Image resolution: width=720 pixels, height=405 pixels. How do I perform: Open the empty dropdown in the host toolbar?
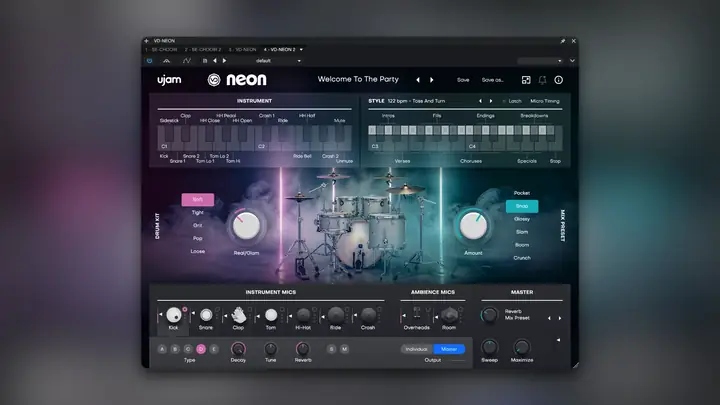coord(540,61)
